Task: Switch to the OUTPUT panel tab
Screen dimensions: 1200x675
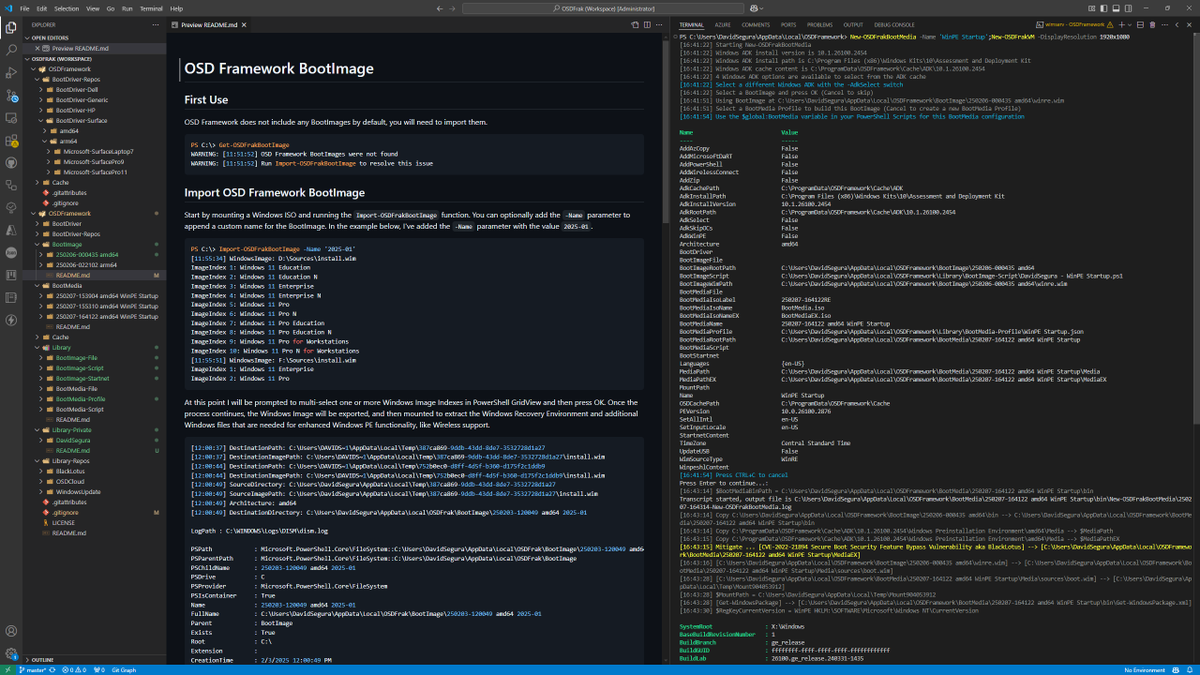Action: coord(853,24)
